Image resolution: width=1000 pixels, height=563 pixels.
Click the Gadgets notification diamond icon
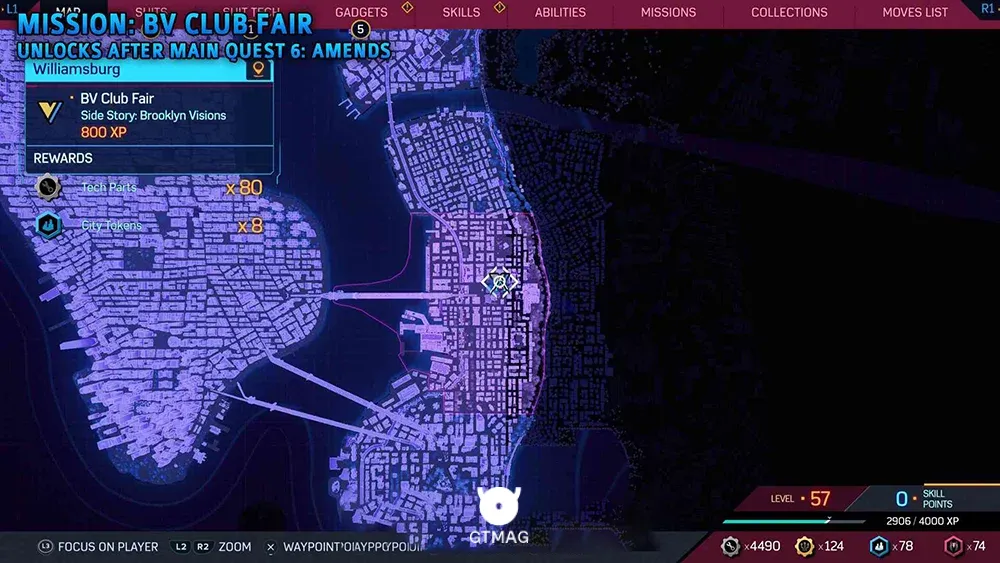pyautogui.click(x=407, y=7)
